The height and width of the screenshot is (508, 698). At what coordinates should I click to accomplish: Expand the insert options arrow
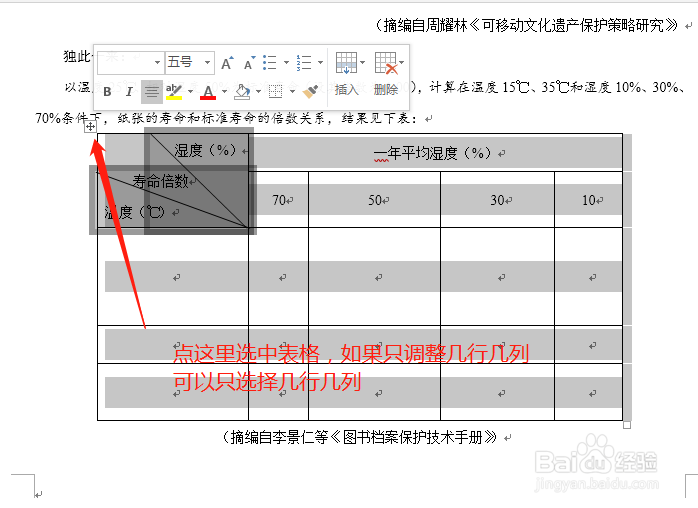click(362, 63)
